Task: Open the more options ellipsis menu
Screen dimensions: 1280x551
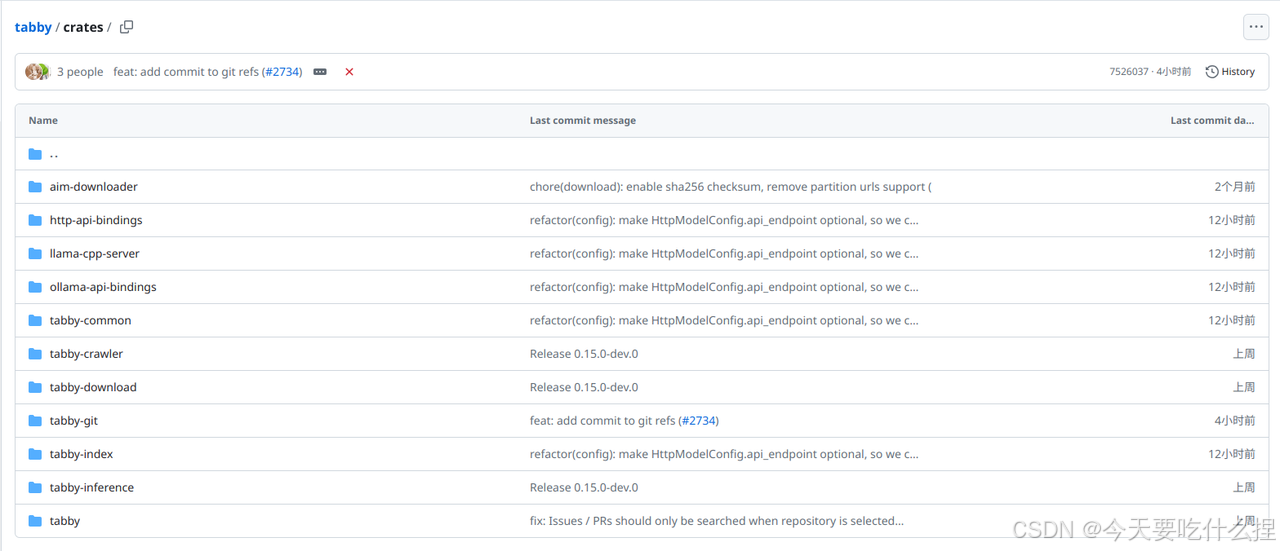Action: [1256, 27]
